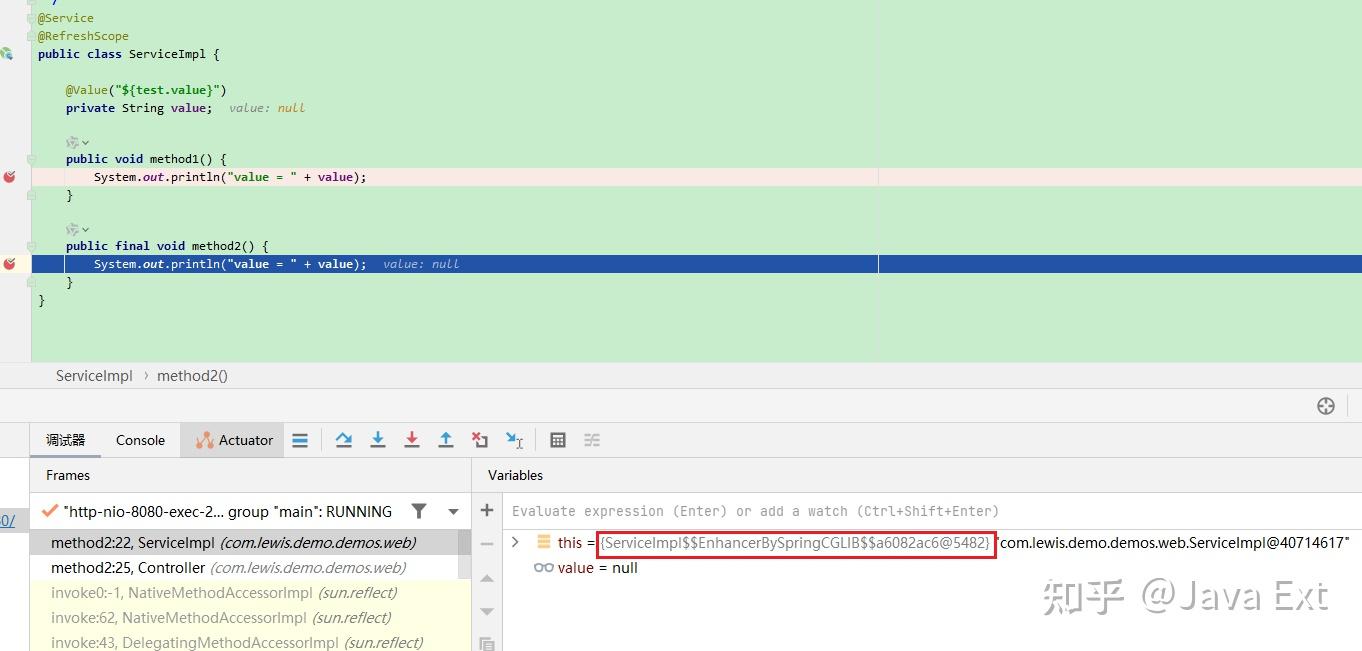Click the filter funnel icon in Frames
1362x651 pixels.
[x=419, y=511]
